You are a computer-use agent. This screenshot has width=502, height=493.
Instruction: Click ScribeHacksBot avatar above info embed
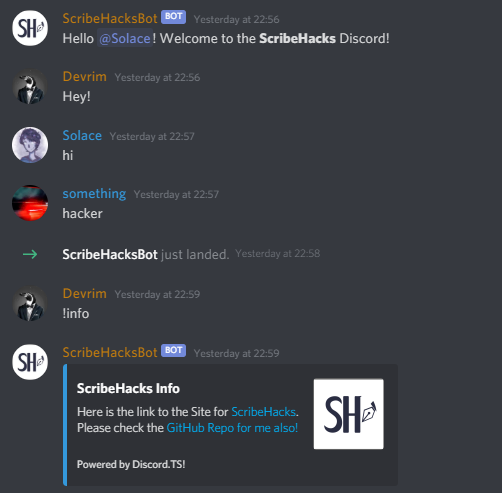pos(30,362)
